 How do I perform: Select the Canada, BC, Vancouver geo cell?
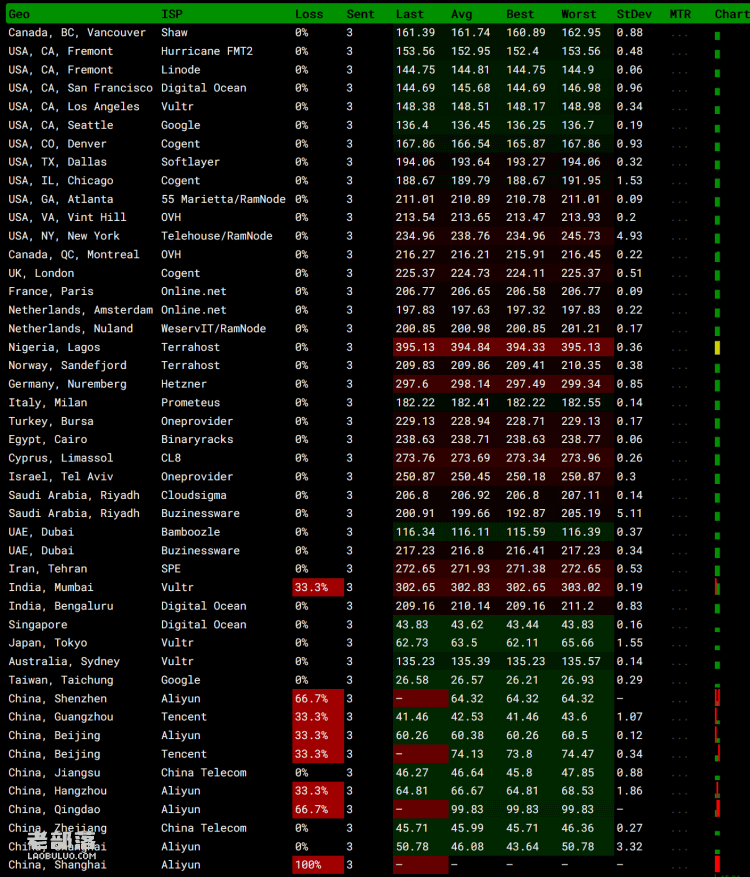77,33
